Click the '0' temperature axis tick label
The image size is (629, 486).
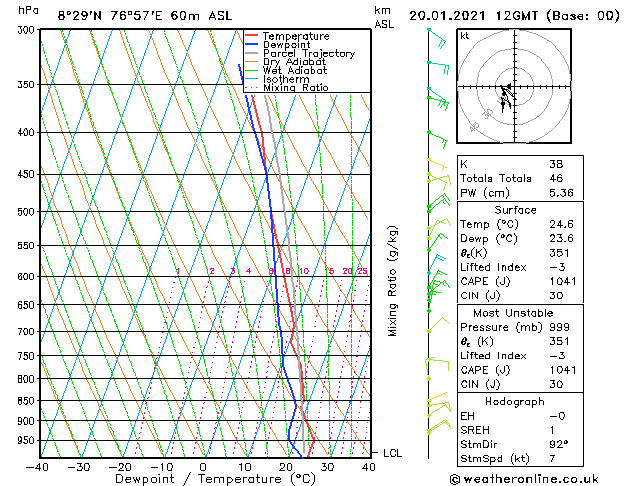[x=203, y=467]
